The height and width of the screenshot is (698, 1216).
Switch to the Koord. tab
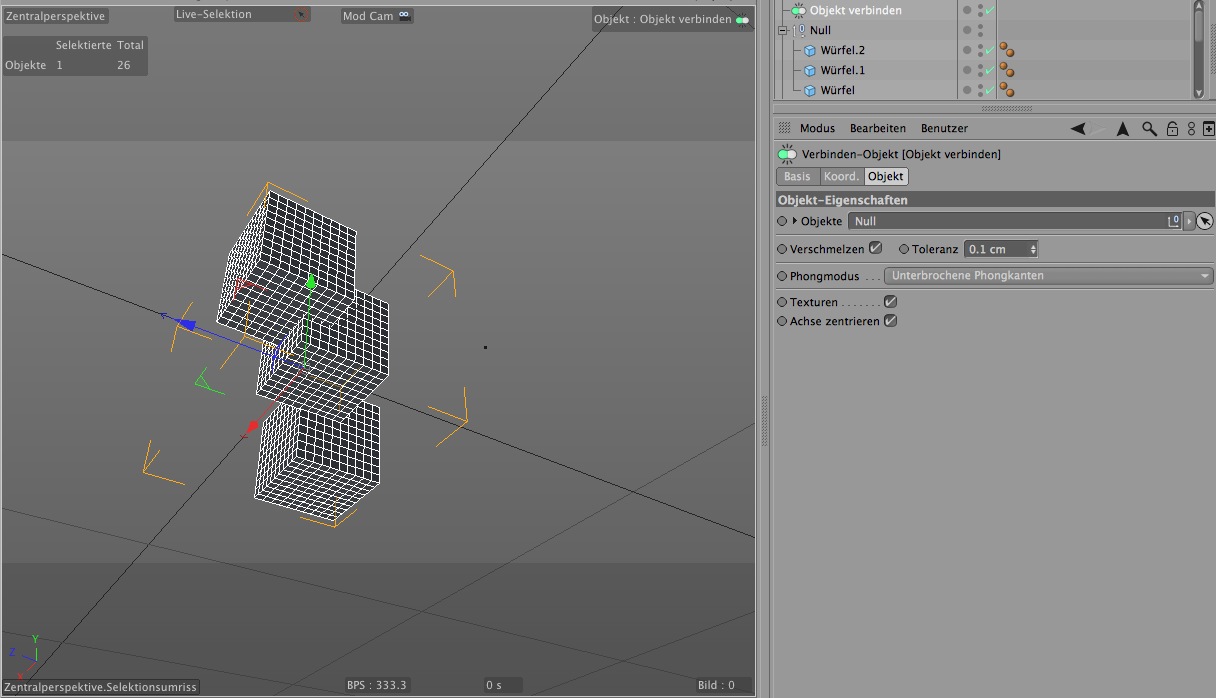(841, 176)
